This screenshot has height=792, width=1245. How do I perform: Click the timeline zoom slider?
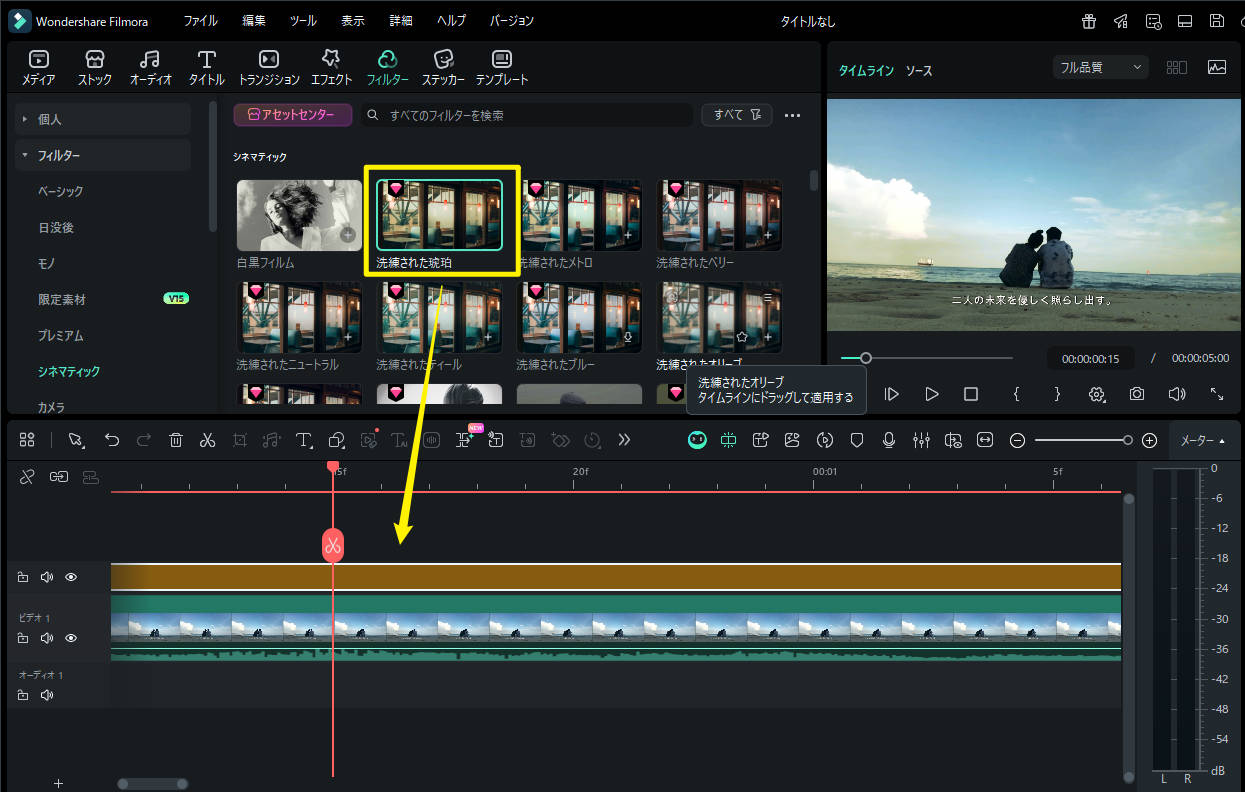pos(1082,440)
